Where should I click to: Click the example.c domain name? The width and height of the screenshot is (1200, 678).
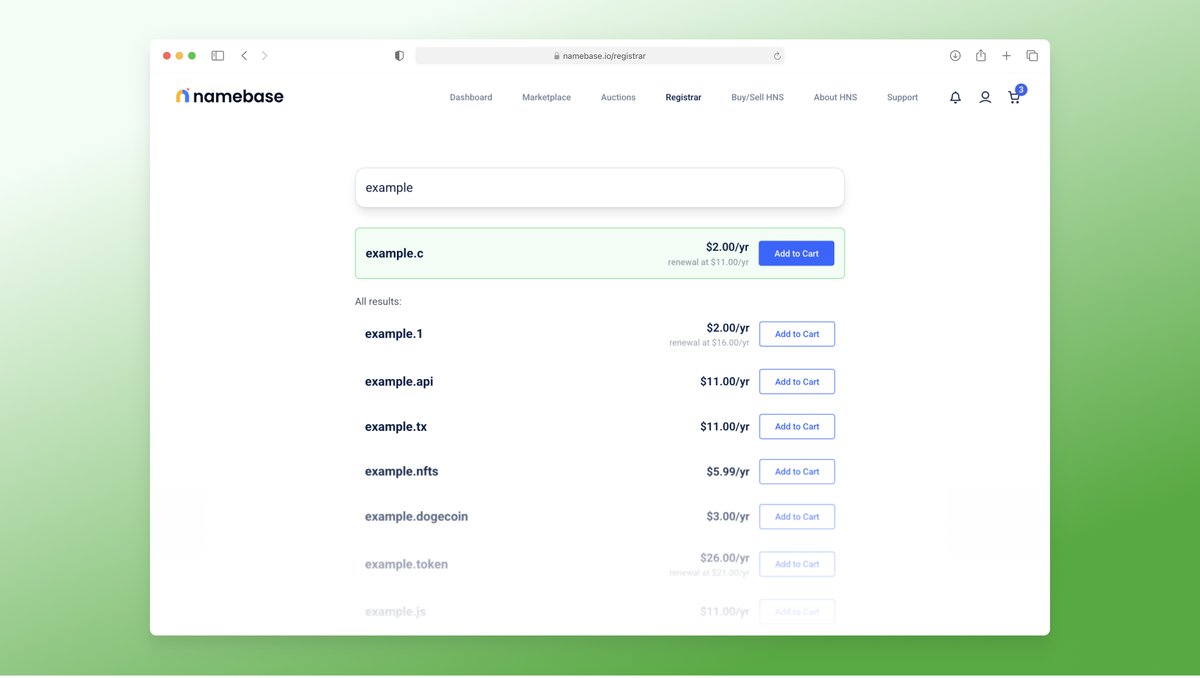[x=394, y=253]
